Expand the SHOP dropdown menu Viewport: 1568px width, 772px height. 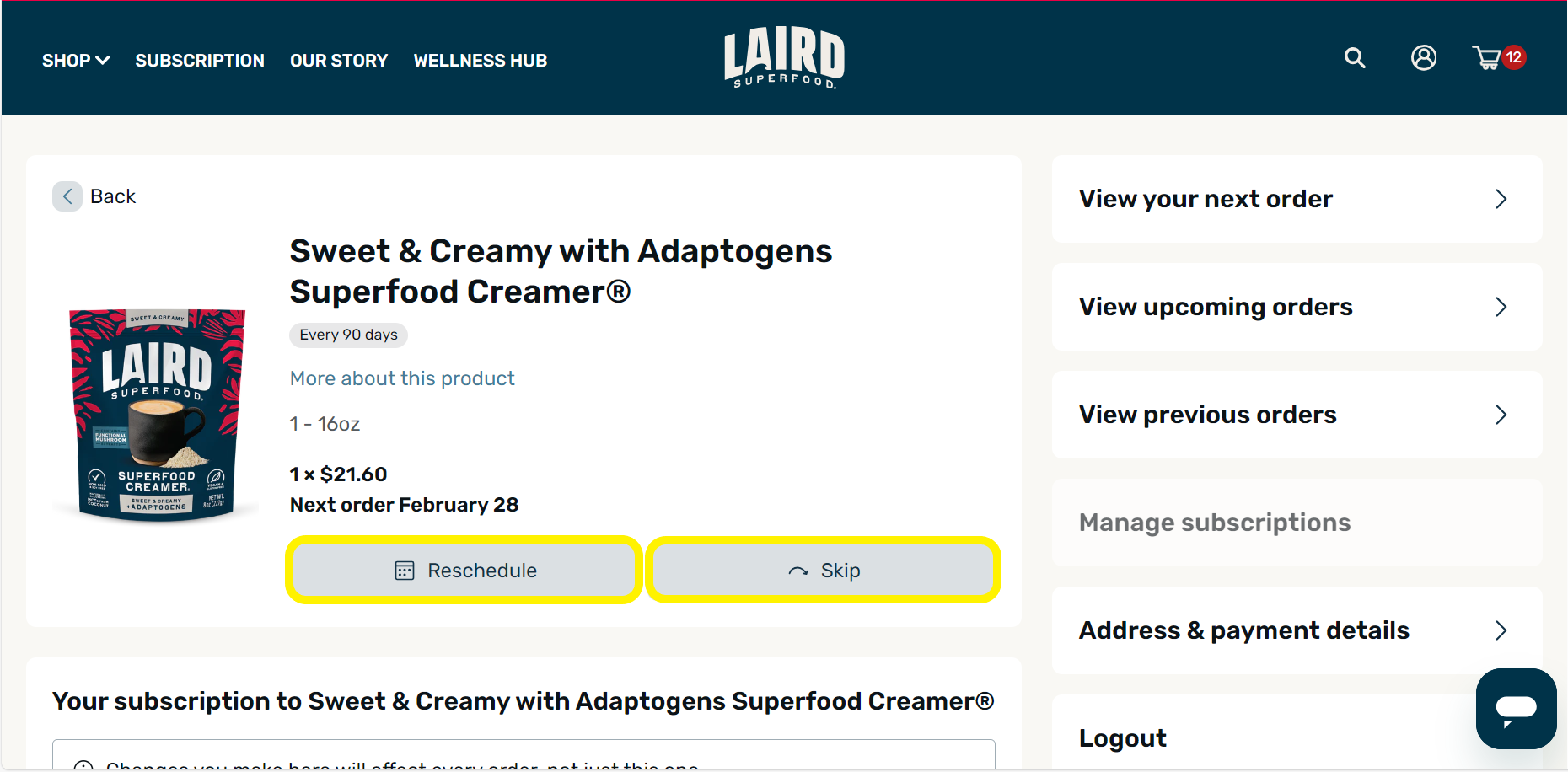76,60
